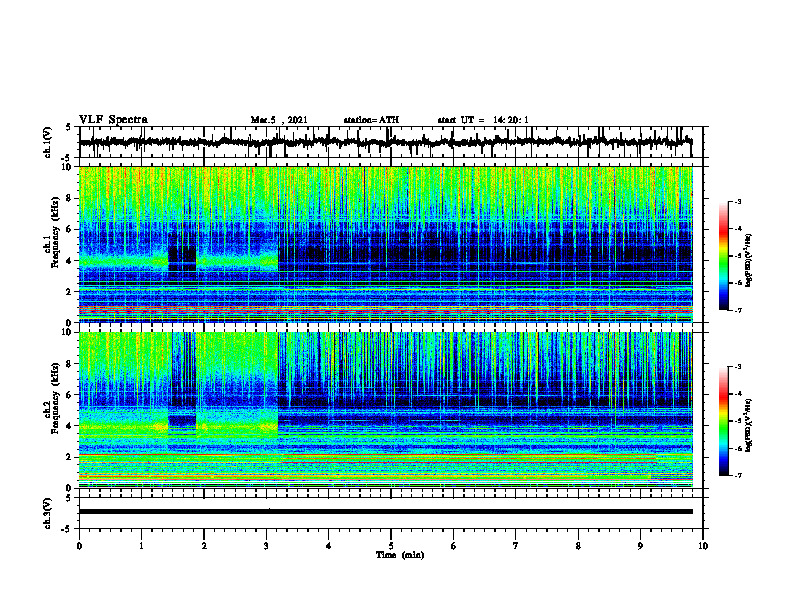Click the ch.1 "Frequency (kHz)" axis label
Screen dimensions: 792x612
(x=56, y=232)
